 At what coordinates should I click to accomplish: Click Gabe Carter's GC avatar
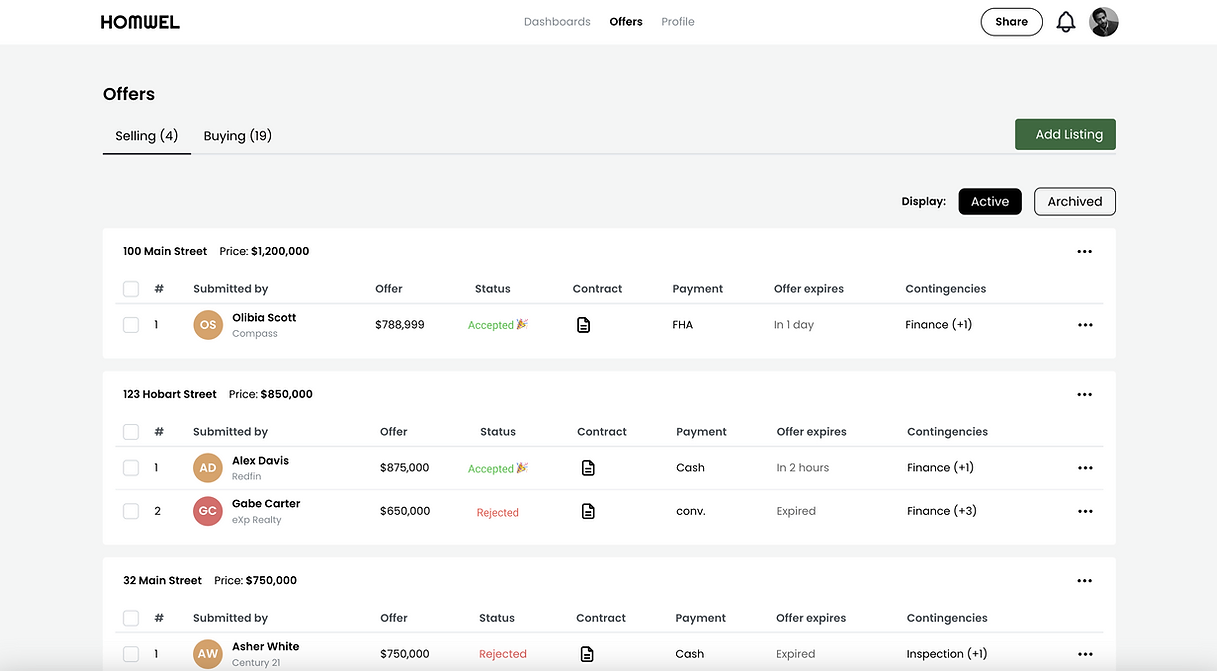click(x=208, y=511)
